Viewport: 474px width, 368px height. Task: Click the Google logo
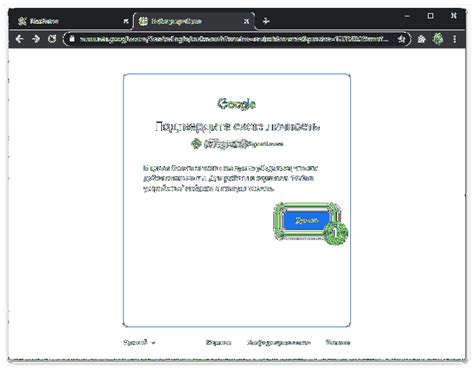(x=237, y=104)
